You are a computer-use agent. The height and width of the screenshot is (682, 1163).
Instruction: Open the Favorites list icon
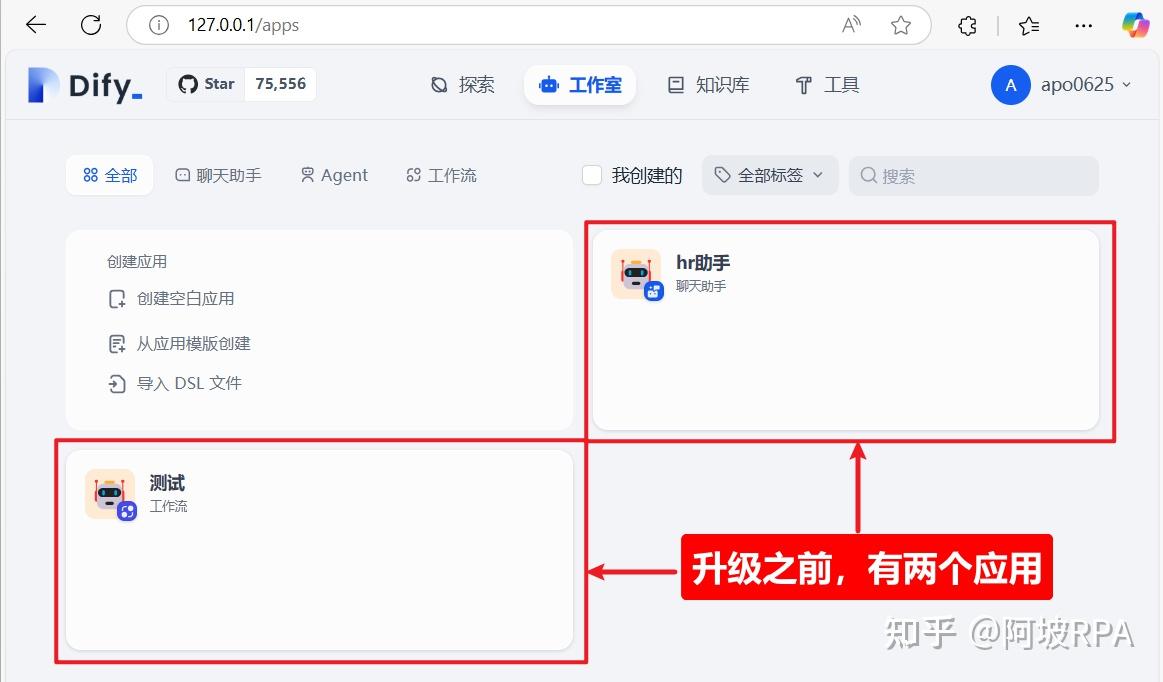tap(1029, 26)
